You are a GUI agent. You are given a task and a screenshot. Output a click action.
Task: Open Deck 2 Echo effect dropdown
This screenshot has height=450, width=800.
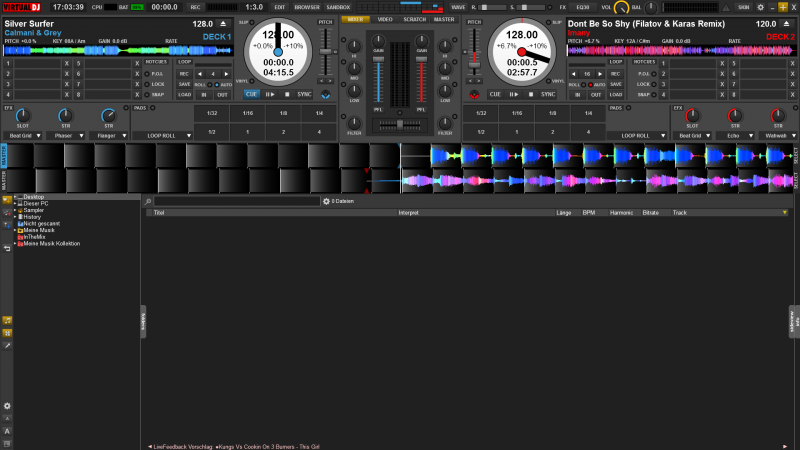coord(735,136)
